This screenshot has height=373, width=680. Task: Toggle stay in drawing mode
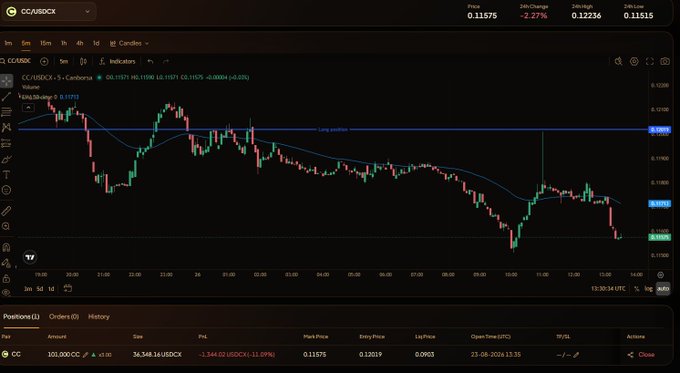7,263
